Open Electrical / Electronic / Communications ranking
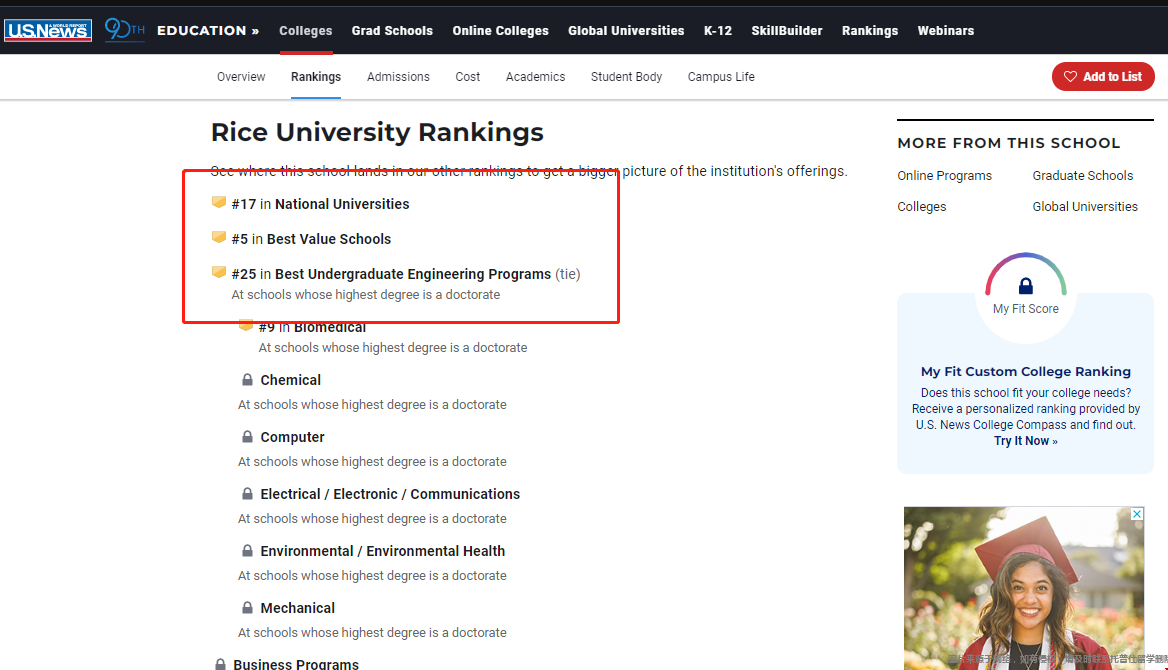The image size is (1168, 670). point(390,494)
